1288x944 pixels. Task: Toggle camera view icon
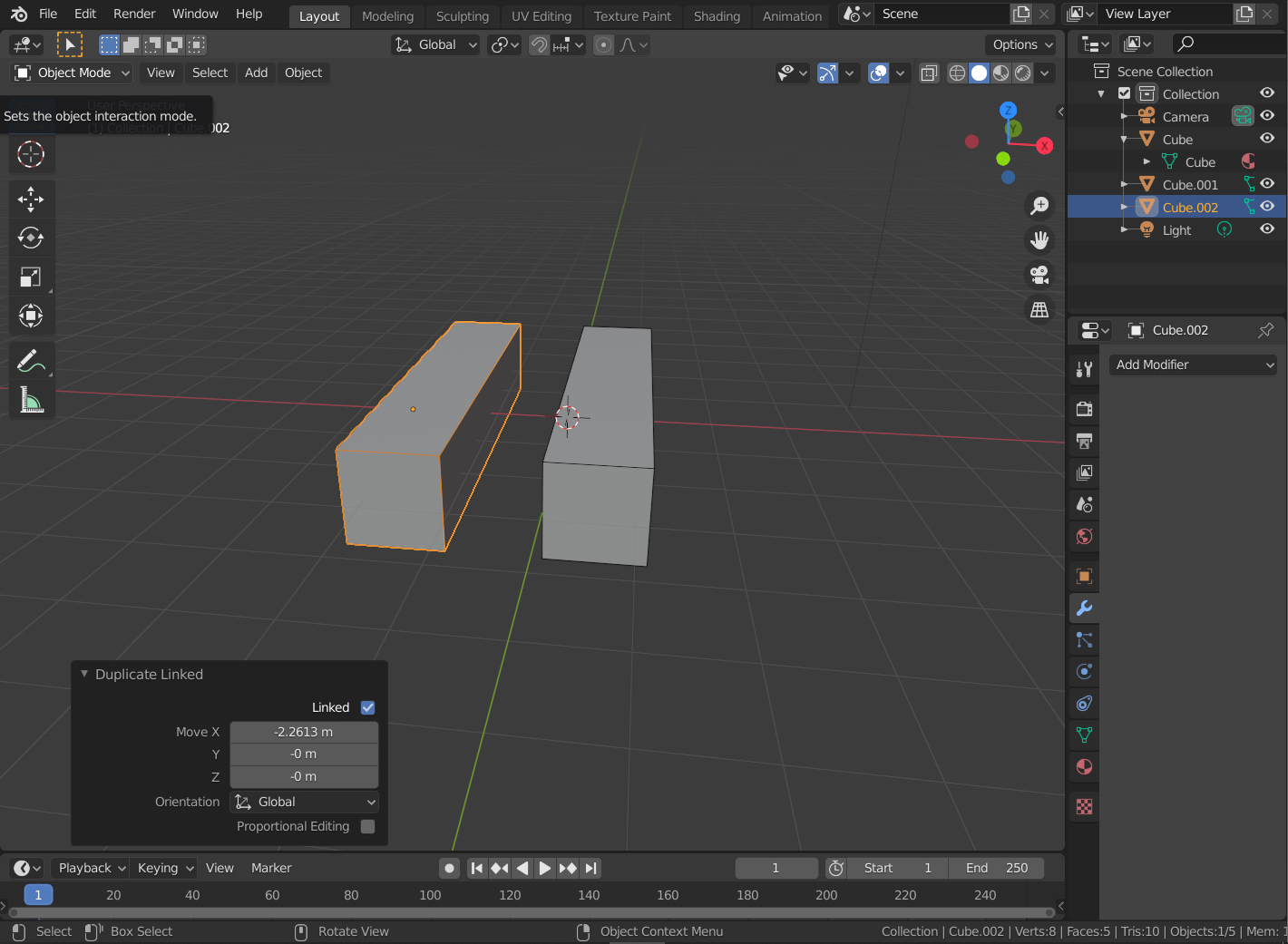pyautogui.click(x=1039, y=274)
